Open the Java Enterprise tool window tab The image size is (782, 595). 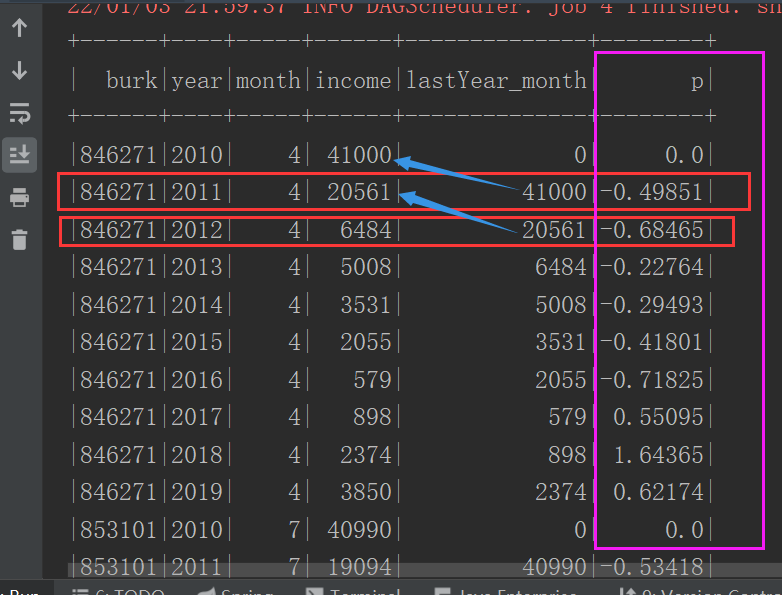pyautogui.click(x=506, y=592)
